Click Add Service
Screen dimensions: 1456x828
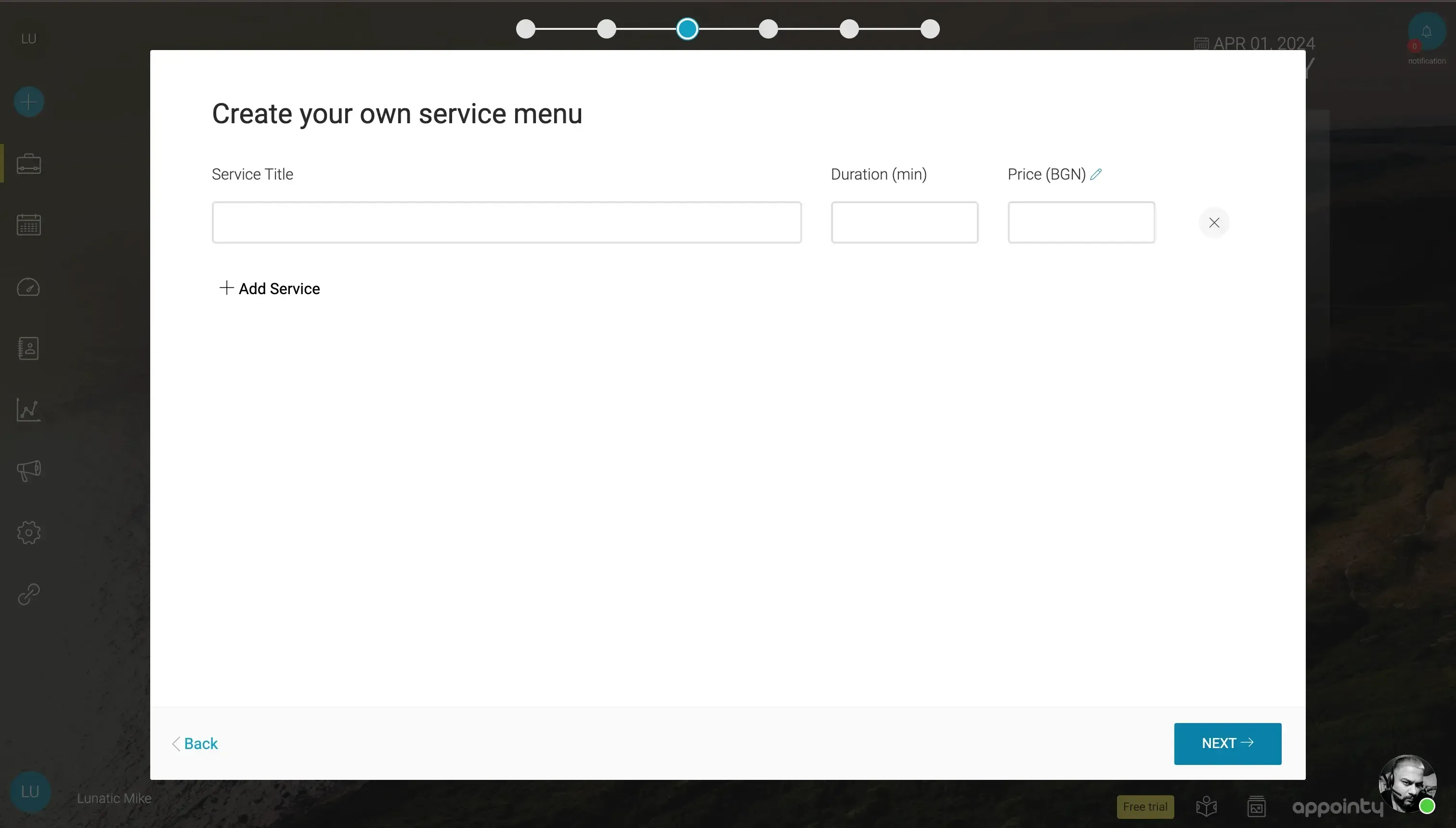point(270,288)
